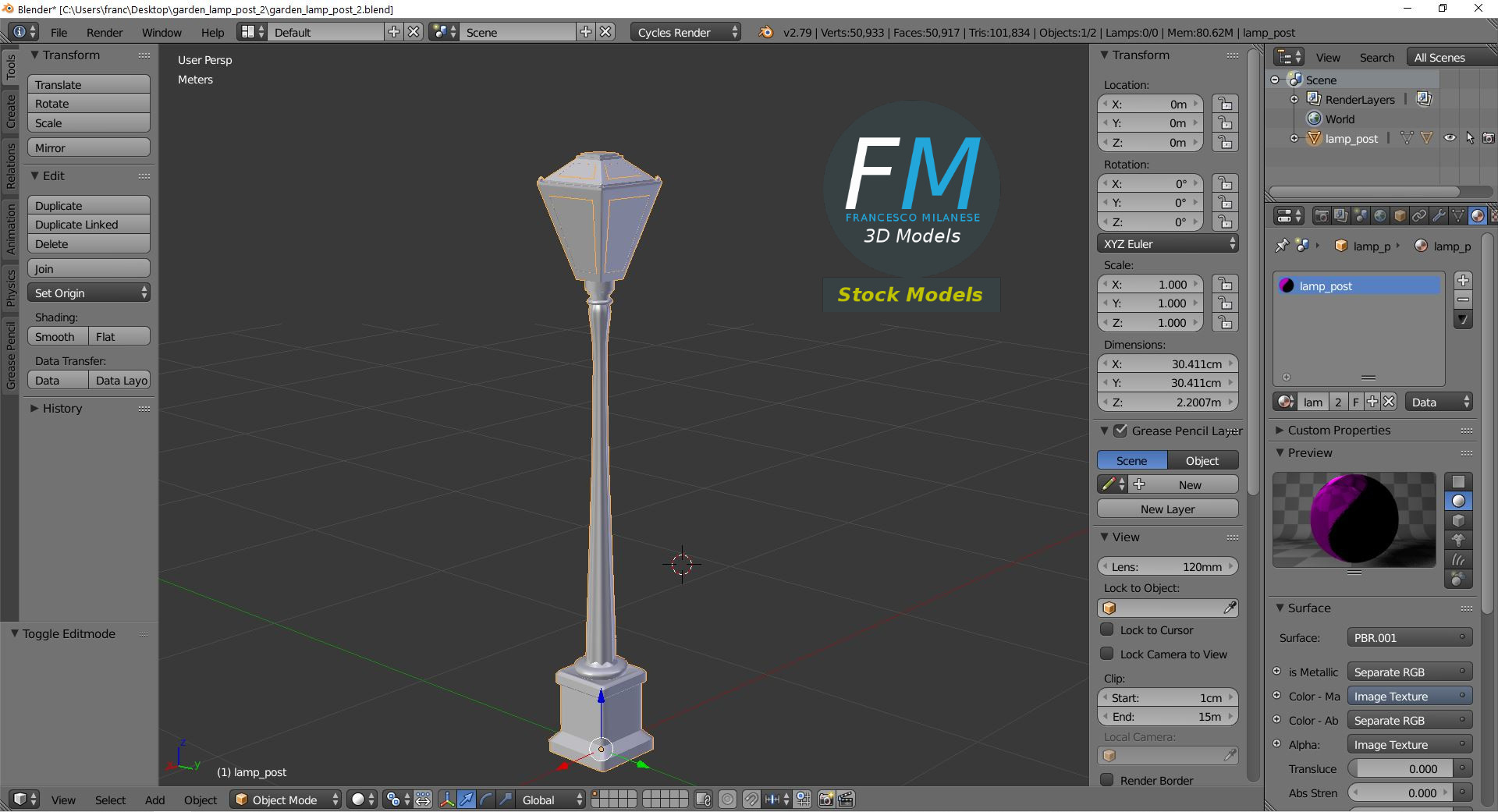Expand the Custom Properties panel
The image size is (1498, 812).
click(1280, 430)
